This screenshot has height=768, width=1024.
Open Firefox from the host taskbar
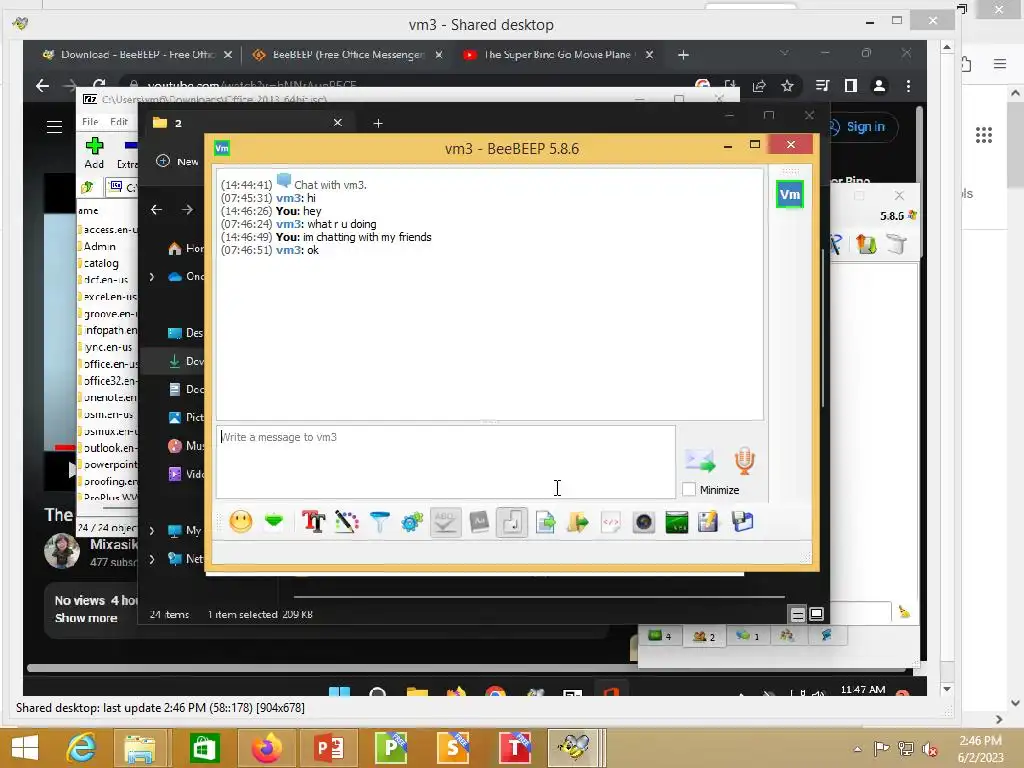[266, 748]
